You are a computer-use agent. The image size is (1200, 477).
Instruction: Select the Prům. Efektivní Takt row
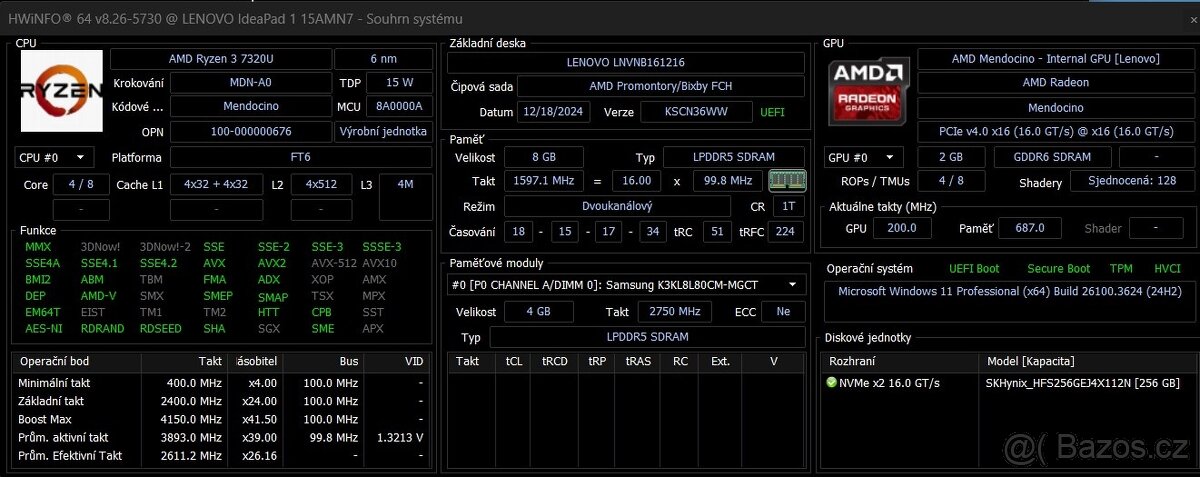223,455
